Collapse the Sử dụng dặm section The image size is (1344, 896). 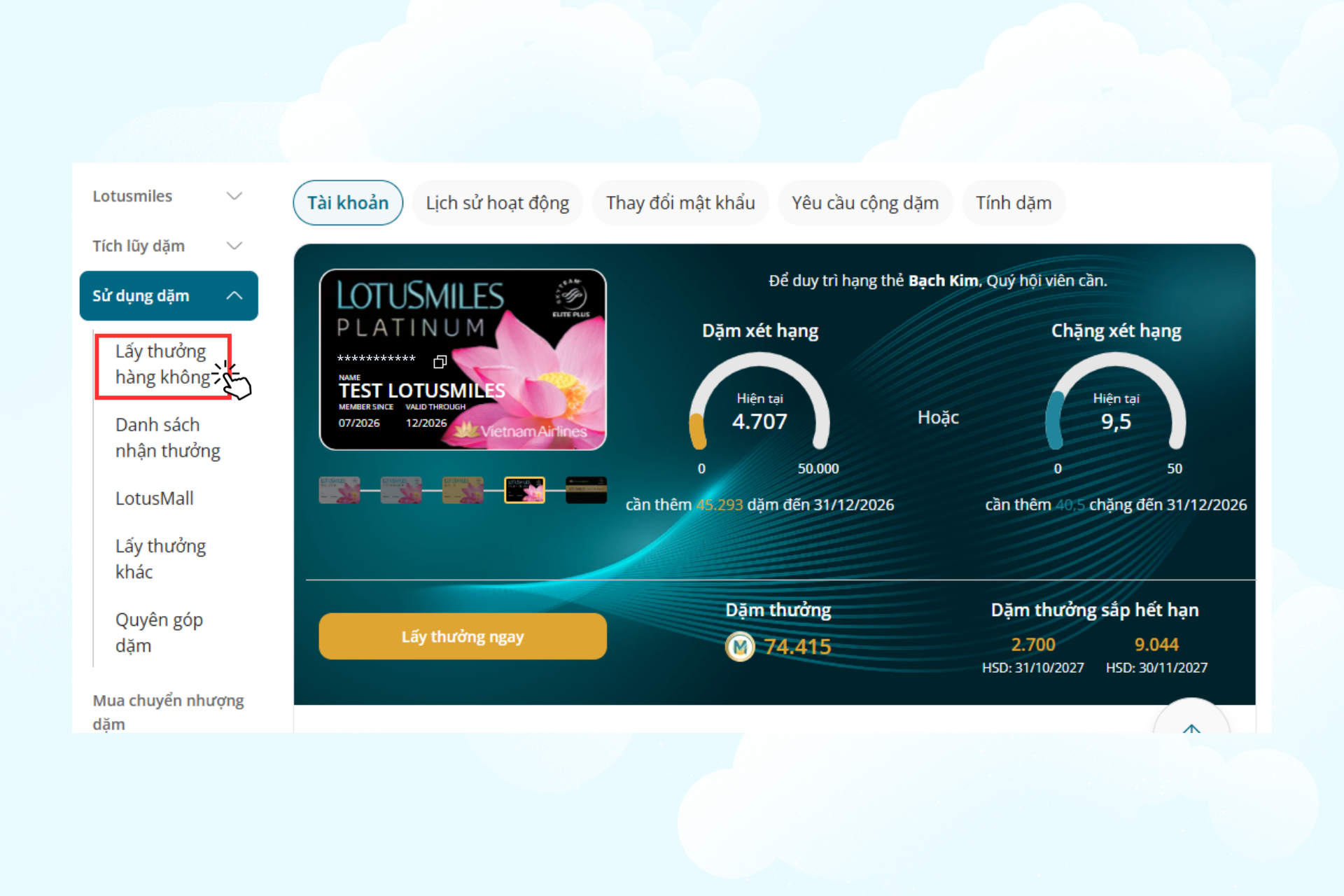click(x=169, y=295)
